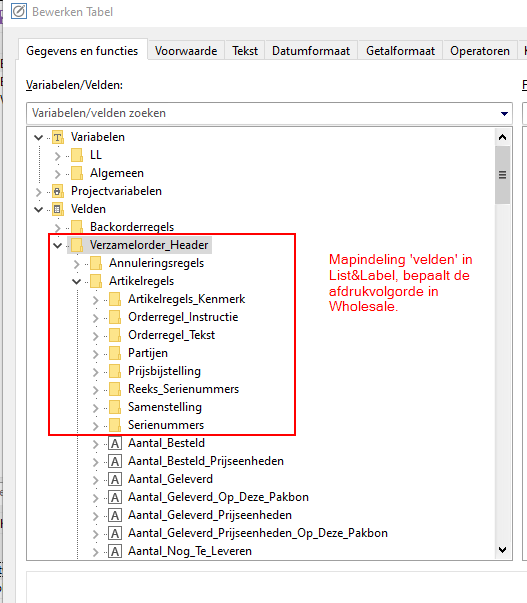
Task: Click the Verzamelorder_Header folder icon
Action: click(x=77, y=245)
